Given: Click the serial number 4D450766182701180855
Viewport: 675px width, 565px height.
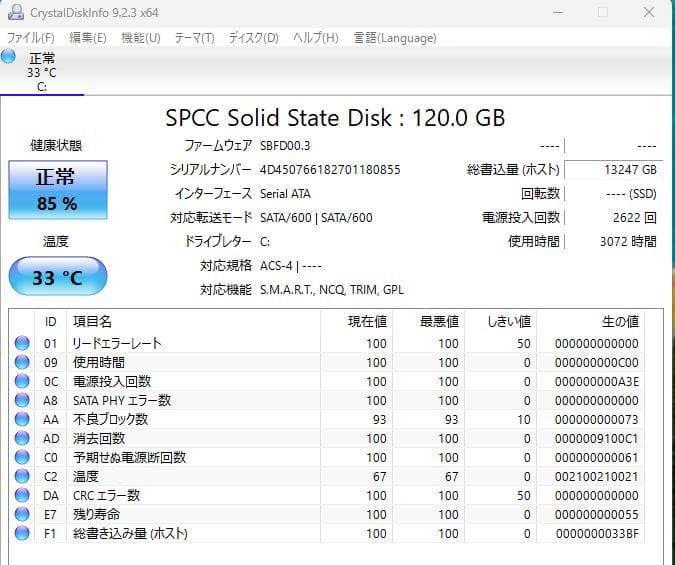Looking at the screenshot, I should 330,170.
